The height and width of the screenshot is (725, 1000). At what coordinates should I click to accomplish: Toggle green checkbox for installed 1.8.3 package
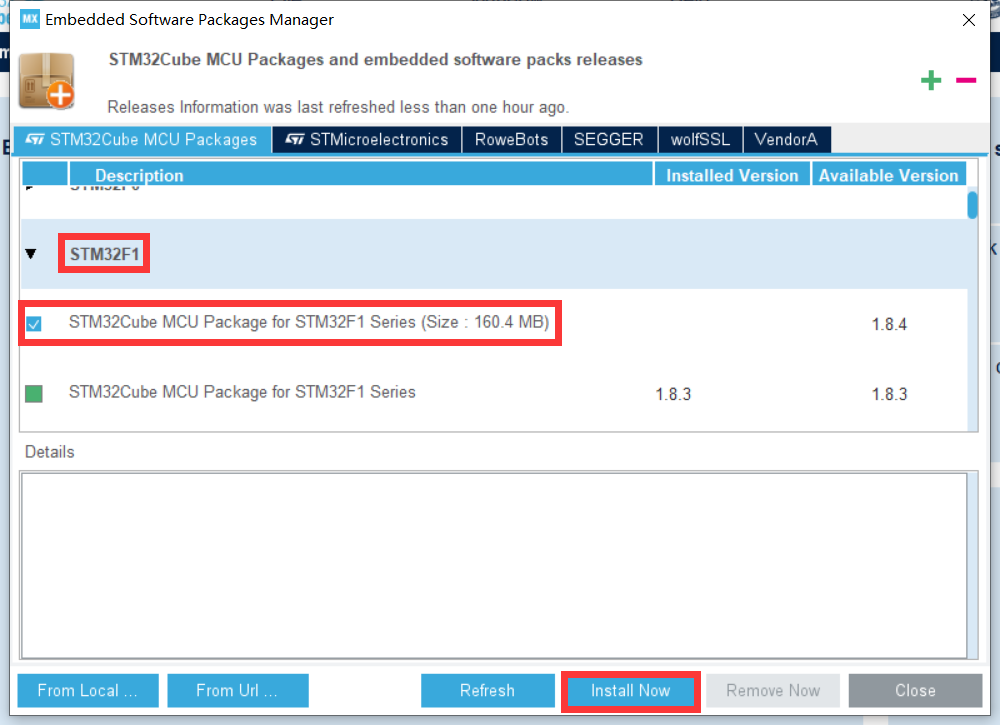tap(34, 393)
